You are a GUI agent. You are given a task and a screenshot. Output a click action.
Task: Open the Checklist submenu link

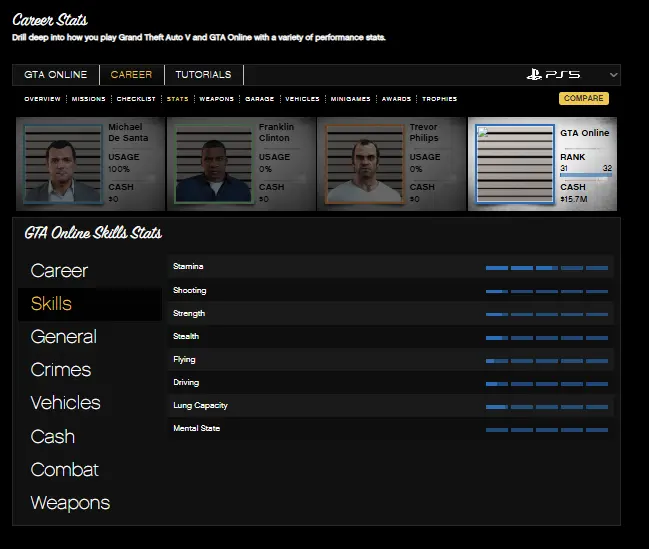(135, 99)
